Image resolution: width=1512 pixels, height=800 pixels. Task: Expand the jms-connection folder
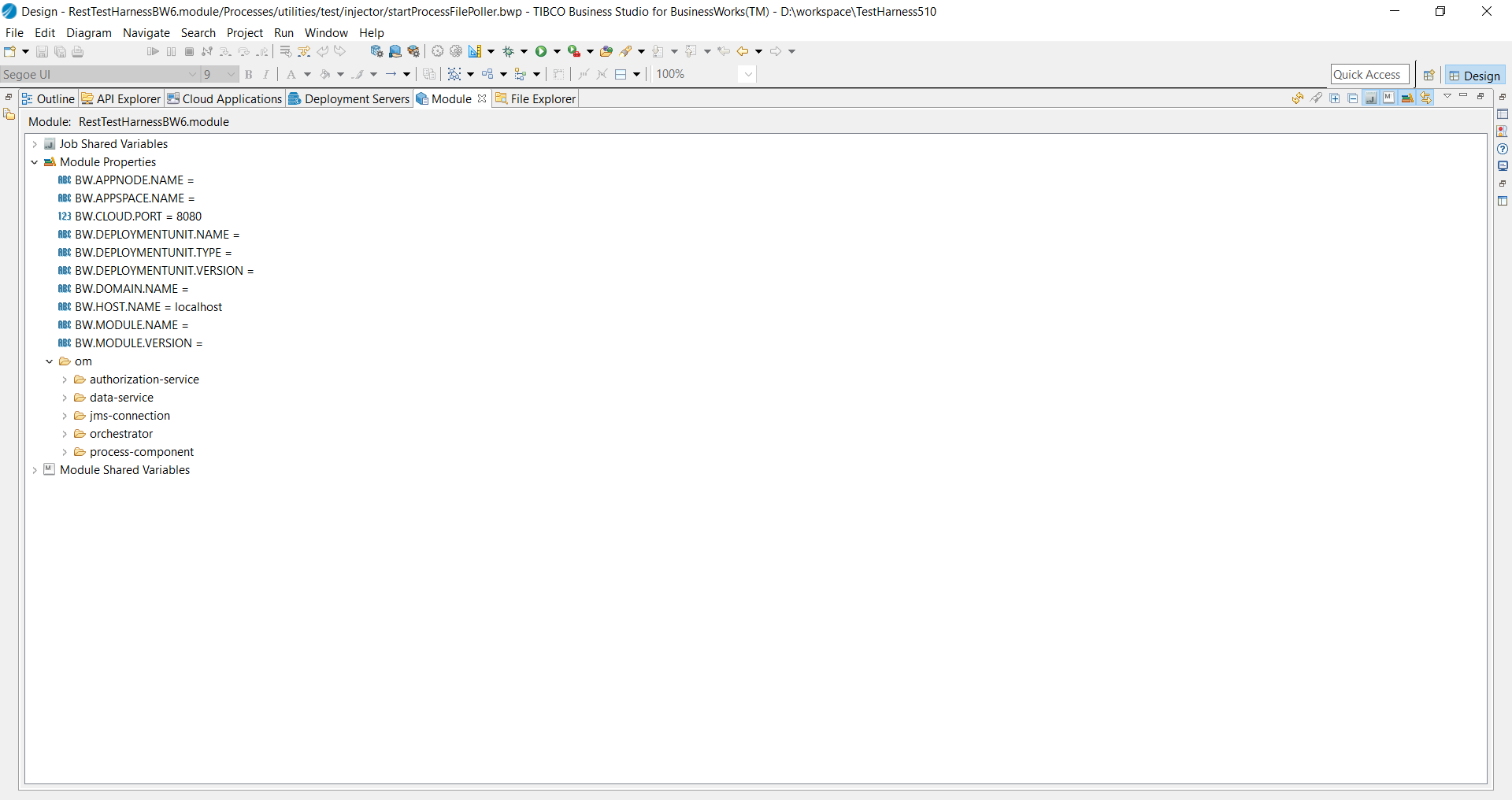(x=65, y=417)
